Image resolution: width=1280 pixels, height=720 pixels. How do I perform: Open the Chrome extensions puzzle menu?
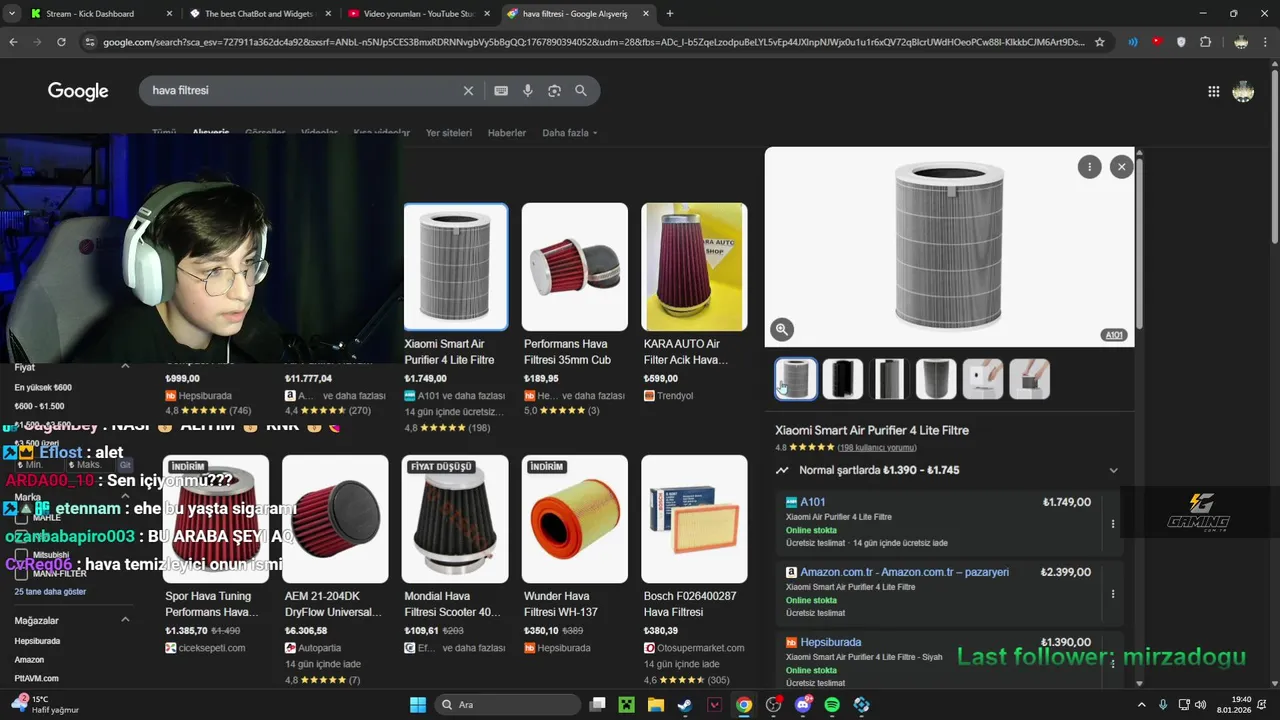tap(1205, 42)
